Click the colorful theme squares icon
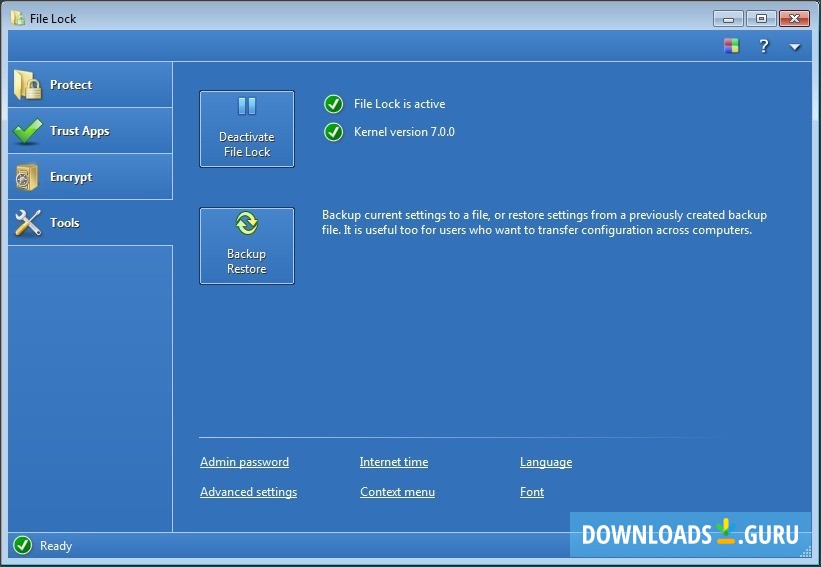Image resolution: width=821 pixels, height=567 pixels. pyautogui.click(x=731, y=46)
